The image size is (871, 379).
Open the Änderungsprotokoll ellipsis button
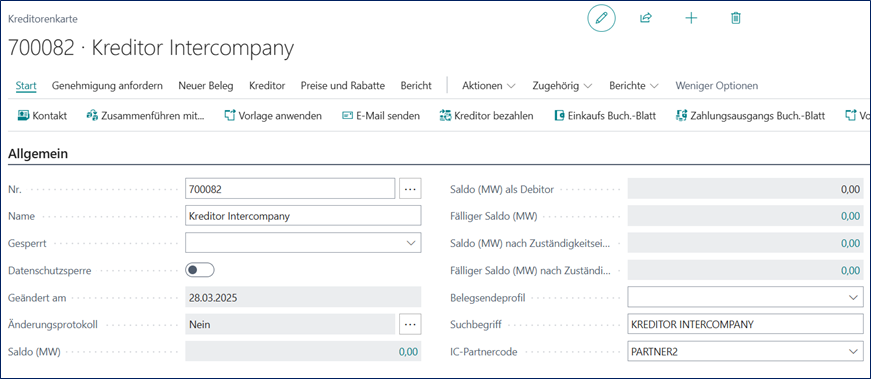[x=410, y=325]
